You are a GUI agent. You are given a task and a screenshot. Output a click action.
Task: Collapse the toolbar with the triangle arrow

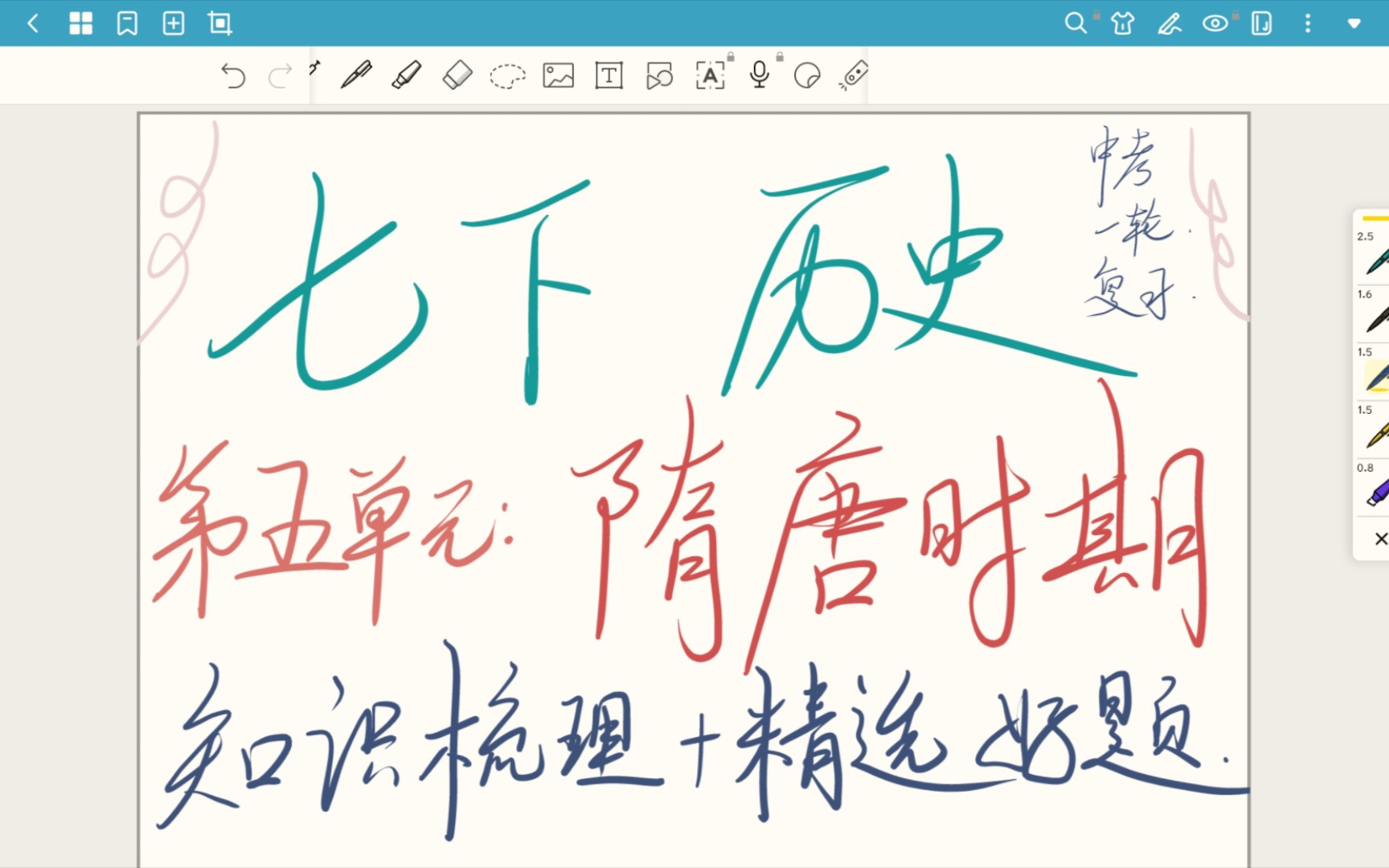pos(1354,24)
